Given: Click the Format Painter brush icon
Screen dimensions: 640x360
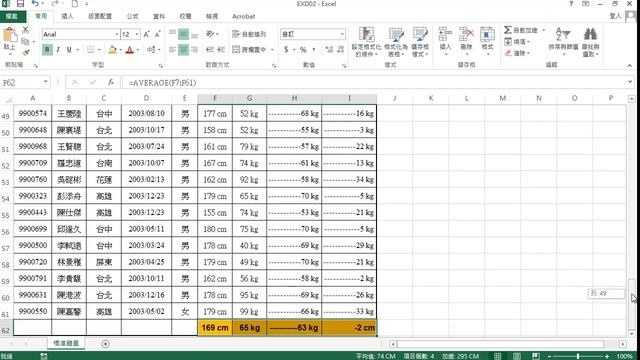Looking at the screenshot, I should [x=25, y=52].
